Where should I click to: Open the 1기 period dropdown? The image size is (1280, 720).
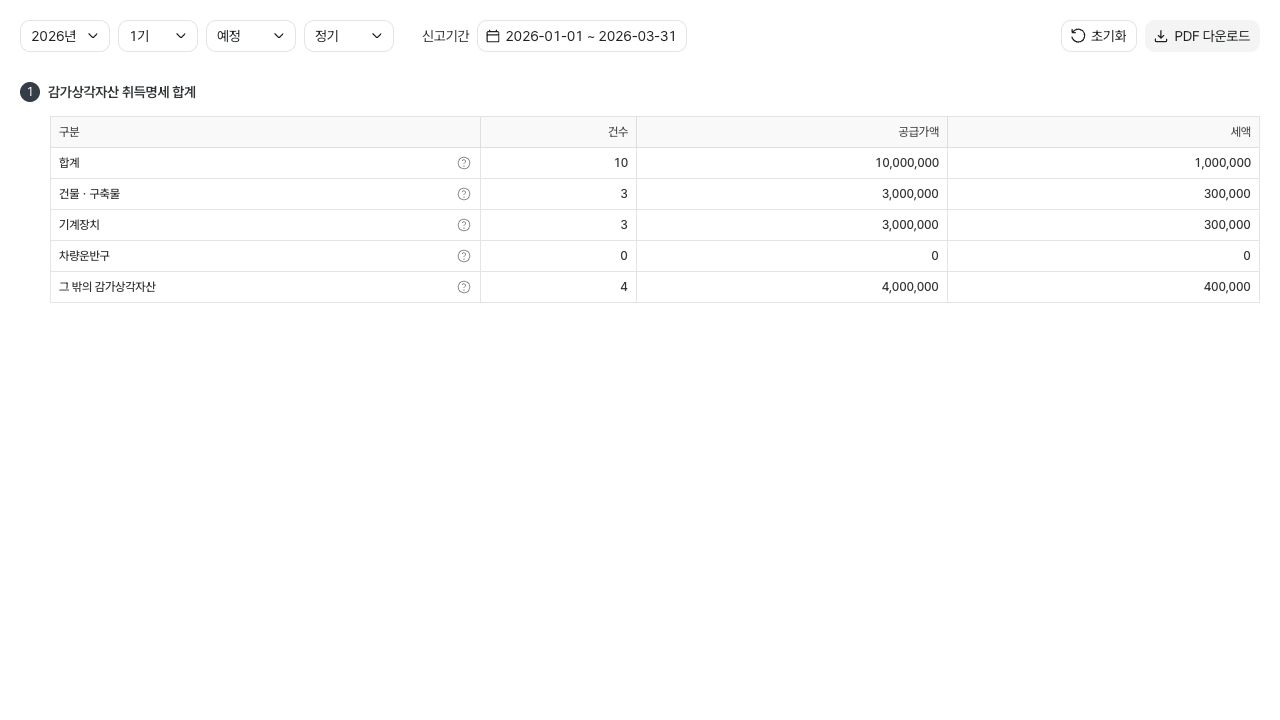[x=158, y=36]
